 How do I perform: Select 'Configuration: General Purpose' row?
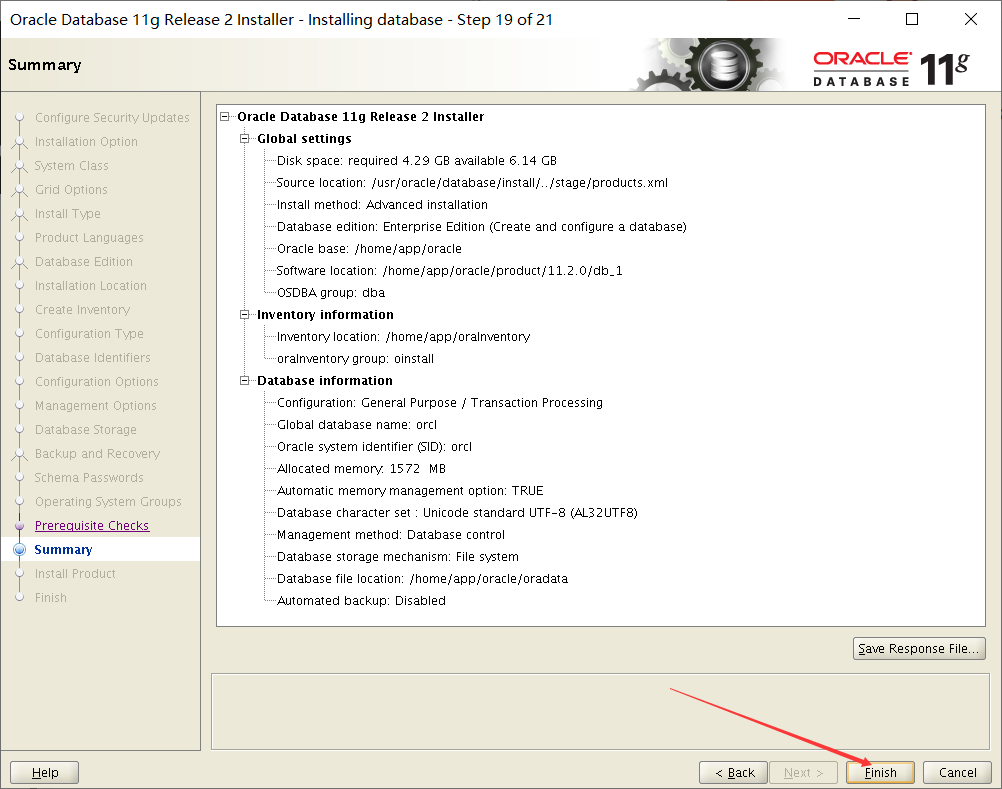(440, 402)
